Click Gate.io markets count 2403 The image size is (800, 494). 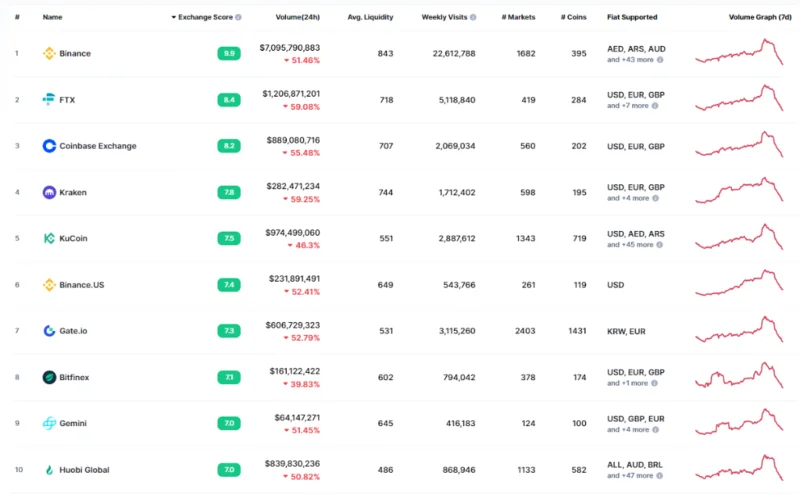[x=525, y=331]
